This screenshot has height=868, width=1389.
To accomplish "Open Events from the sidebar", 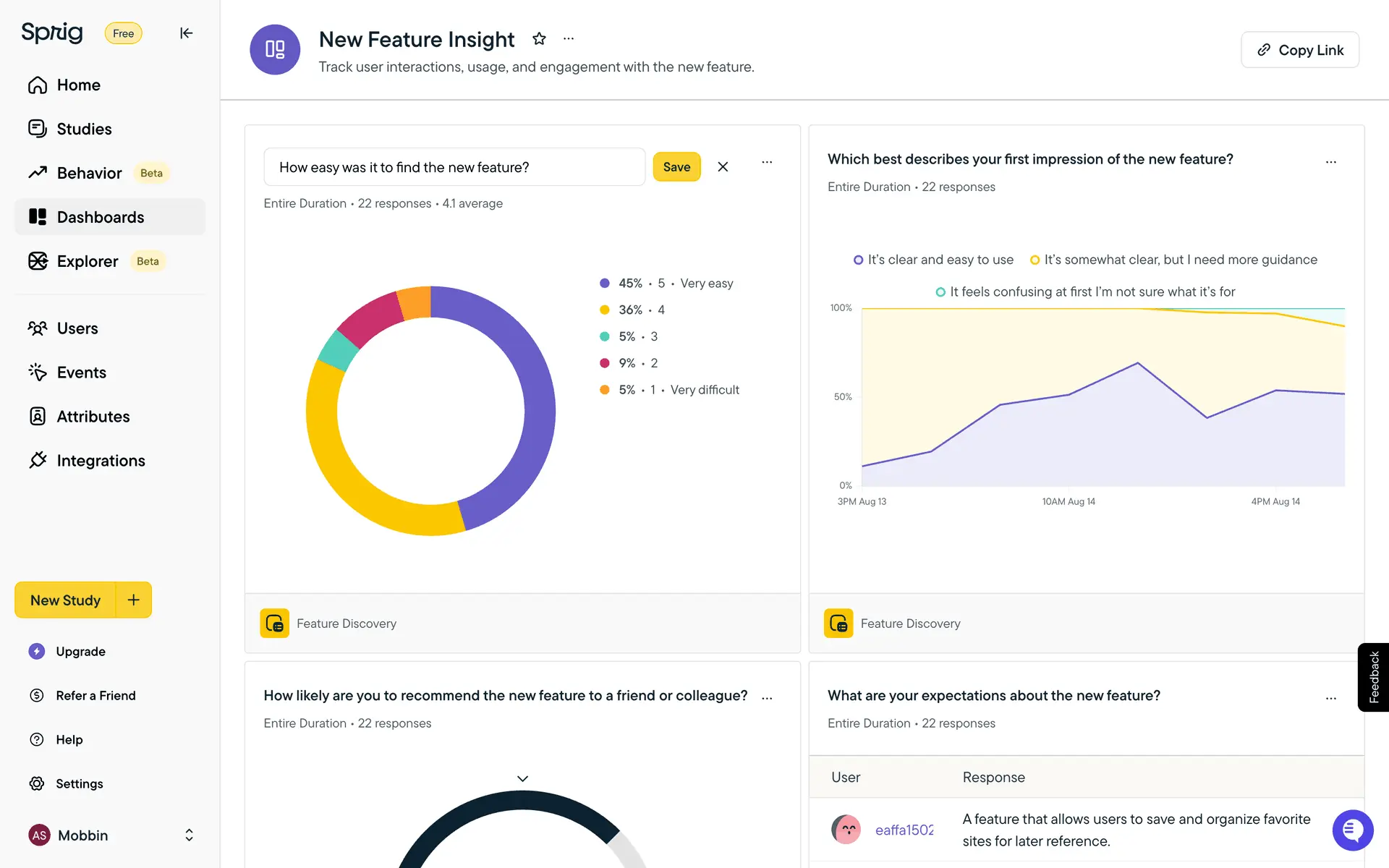I will pos(81,373).
